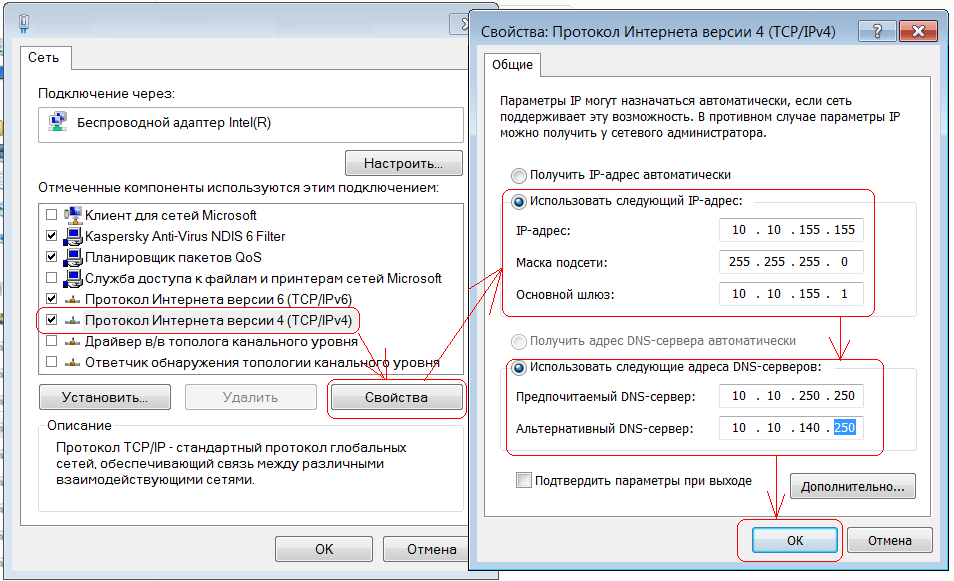Image resolution: width=954 pixels, height=581 pixels.
Task: Open Свойства for selected component
Action: (396, 397)
